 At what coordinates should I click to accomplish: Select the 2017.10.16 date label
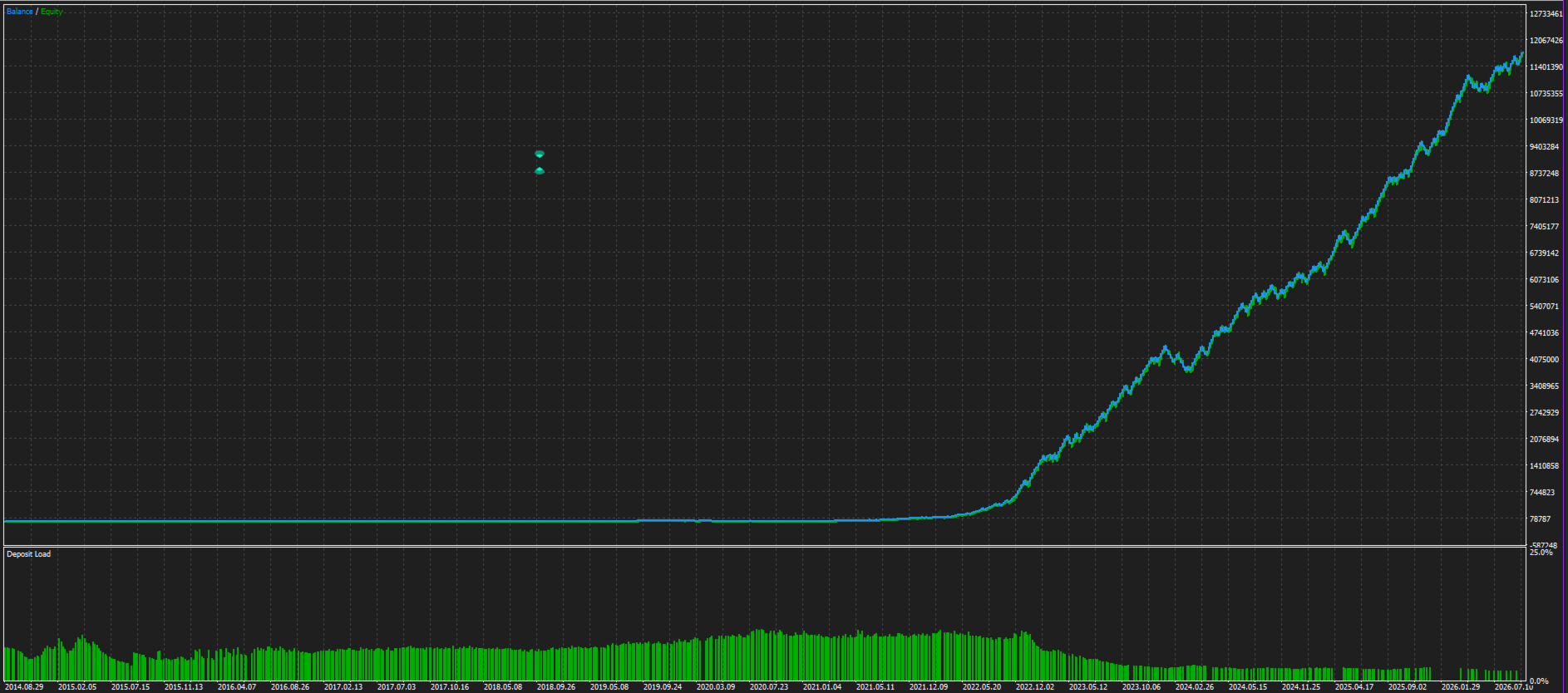pyautogui.click(x=450, y=687)
